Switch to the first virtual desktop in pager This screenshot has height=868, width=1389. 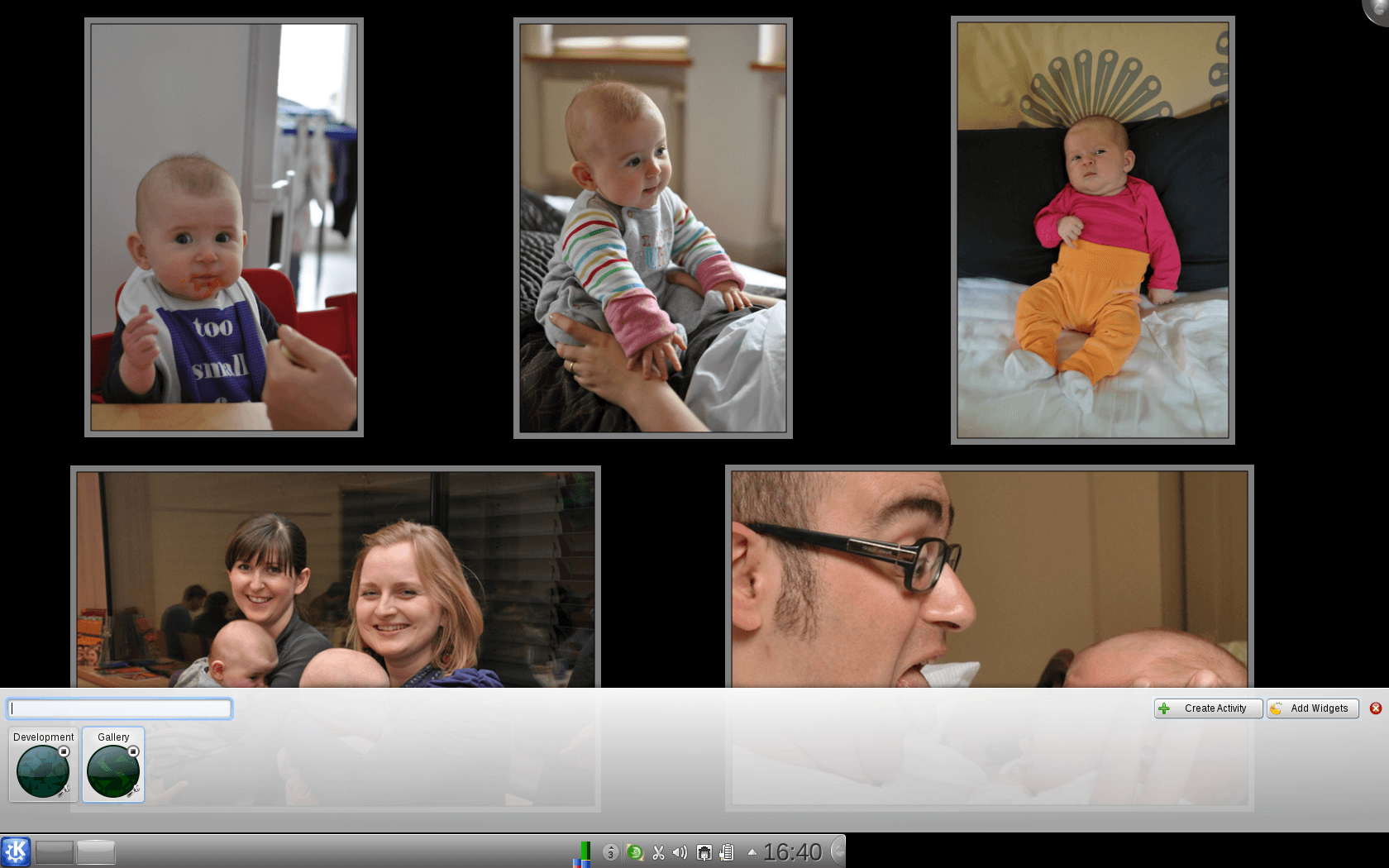(x=55, y=852)
